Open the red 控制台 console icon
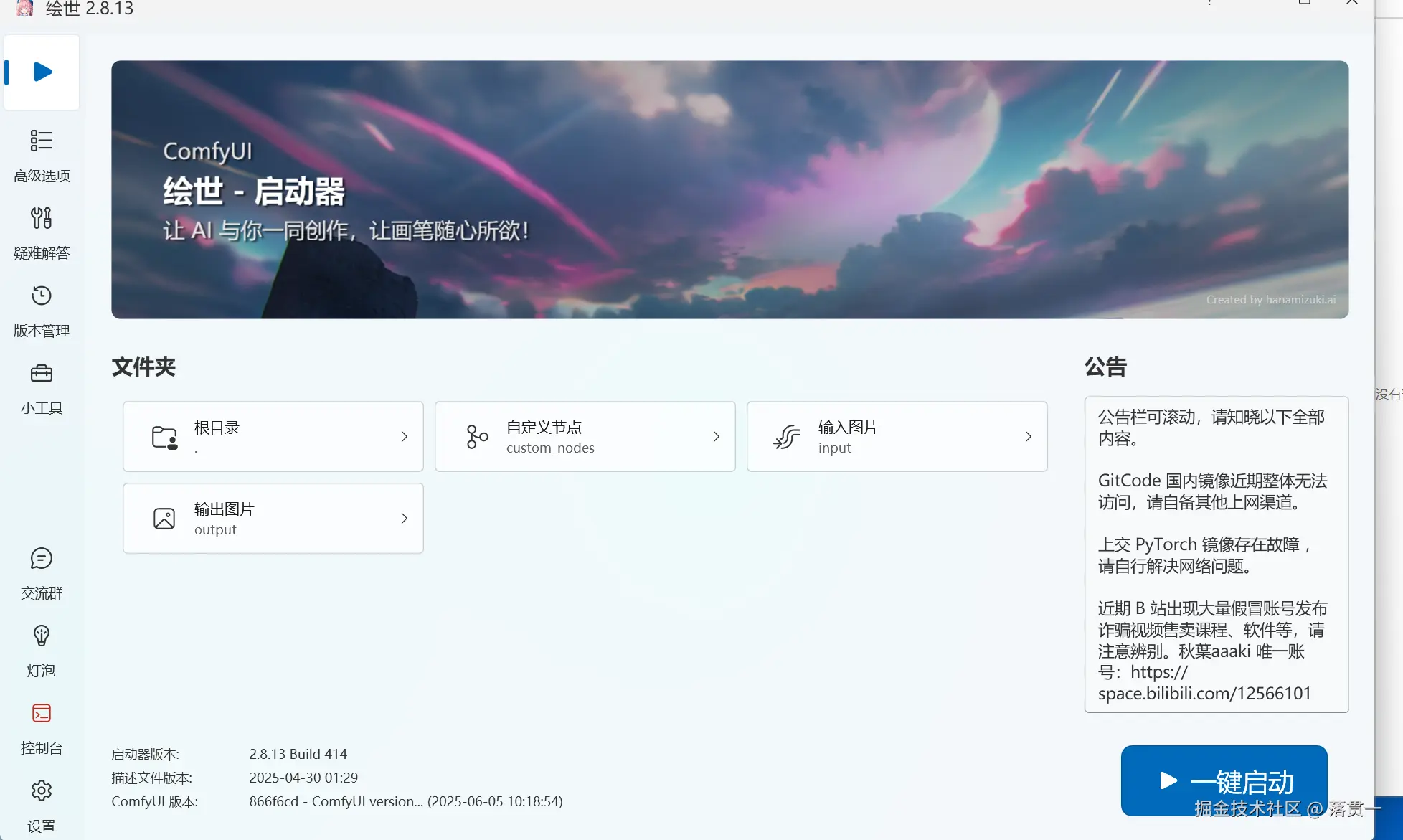The image size is (1403, 840). coord(41,713)
